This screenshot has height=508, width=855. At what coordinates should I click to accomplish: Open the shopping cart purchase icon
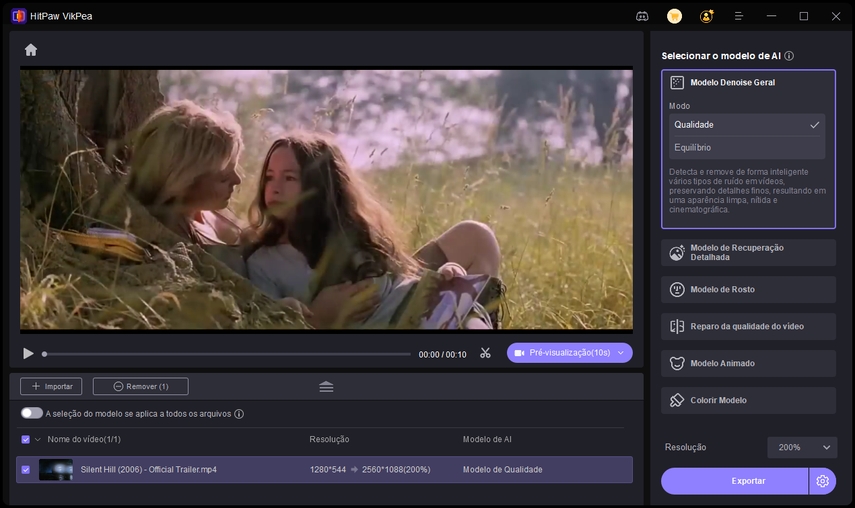point(675,16)
